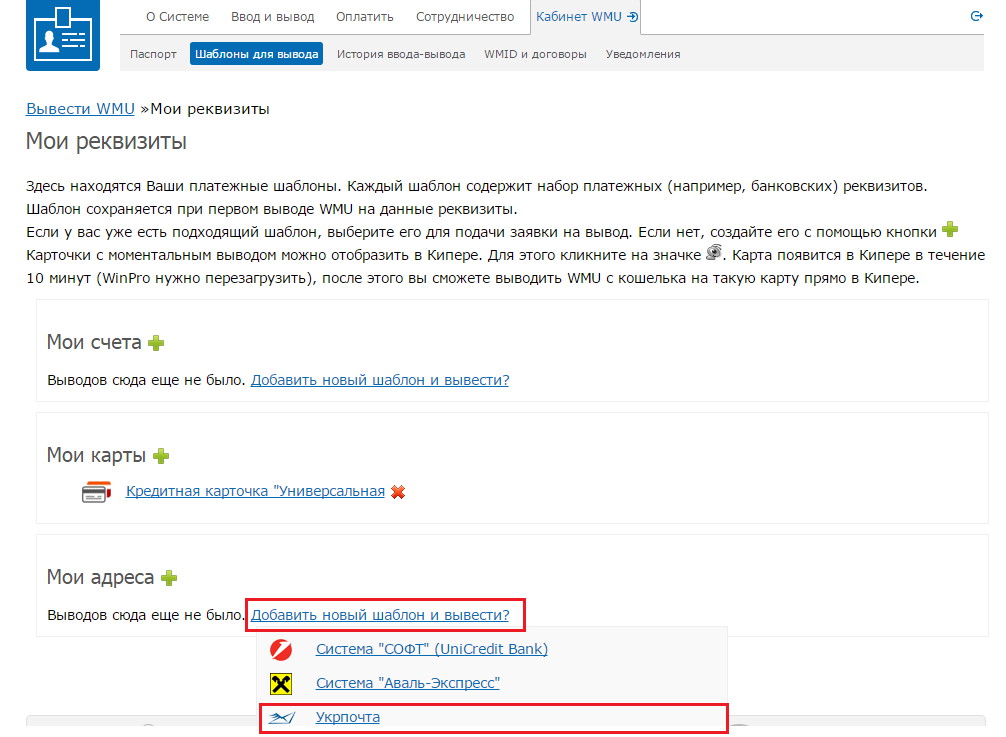
Task: Click the logout icon at top right
Action: [976, 17]
